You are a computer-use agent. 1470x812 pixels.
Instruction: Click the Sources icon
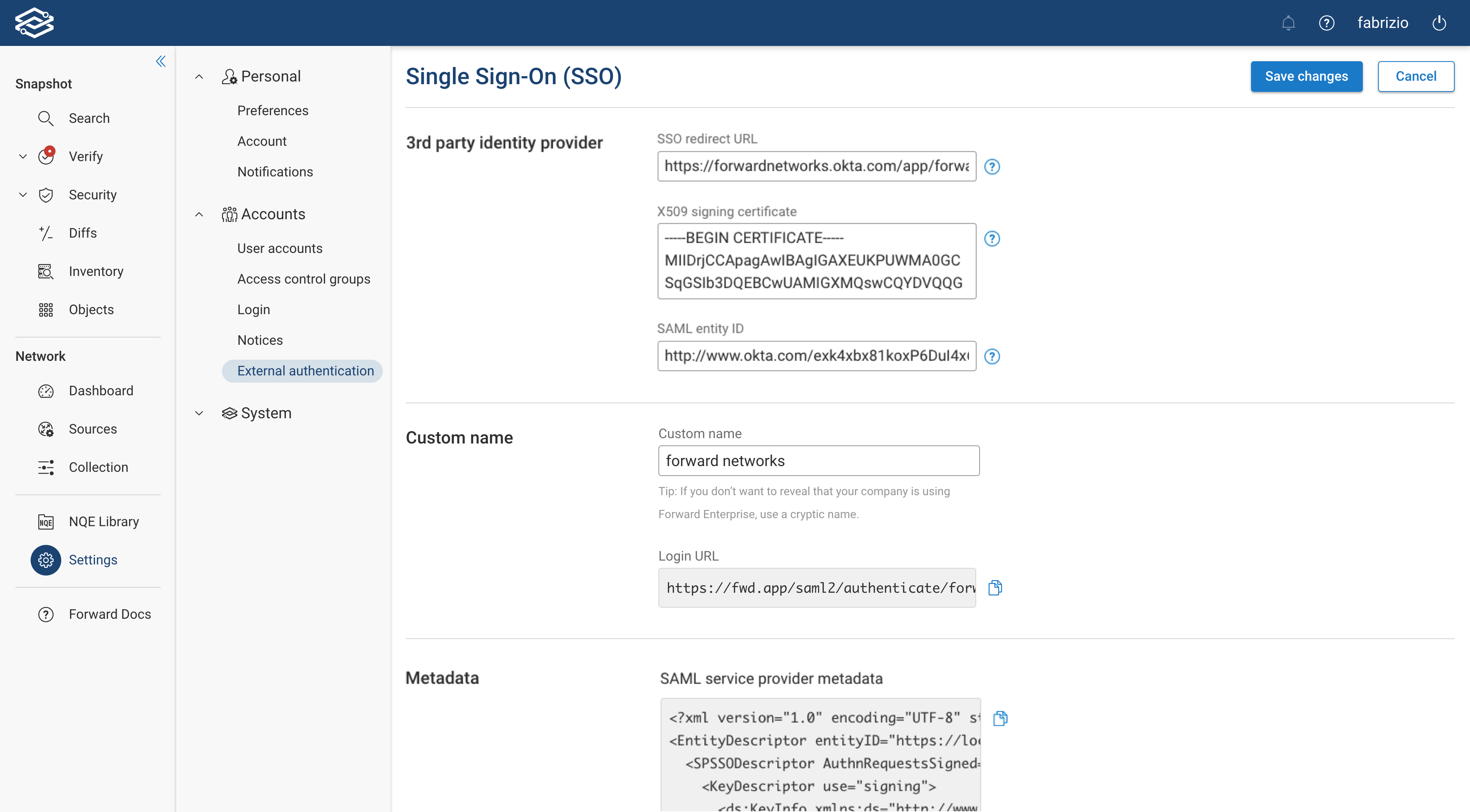[x=46, y=429]
